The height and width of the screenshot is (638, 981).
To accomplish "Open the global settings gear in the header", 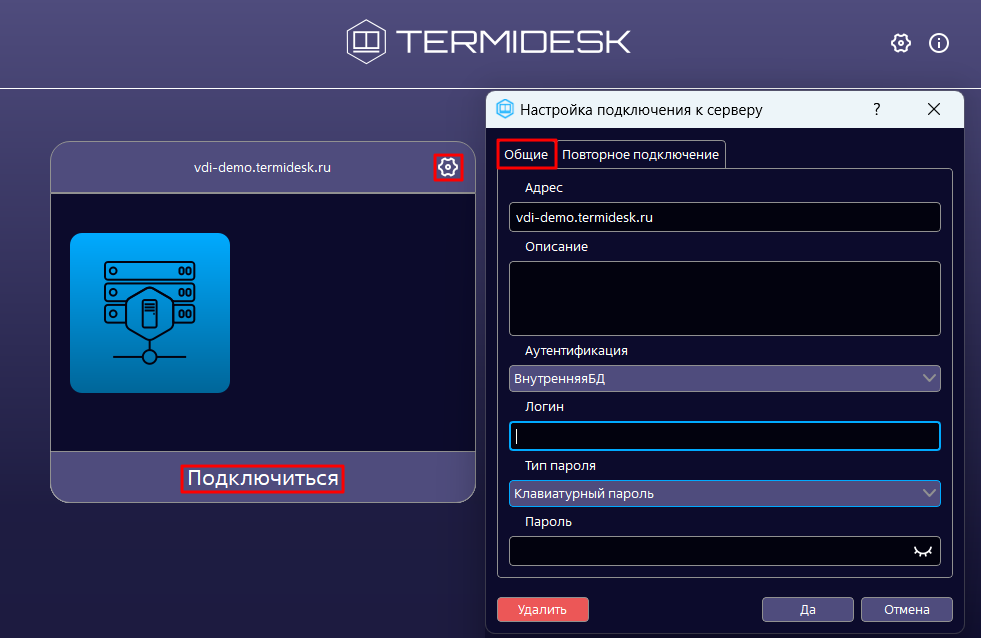I will pyautogui.click(x=900, y=43).
